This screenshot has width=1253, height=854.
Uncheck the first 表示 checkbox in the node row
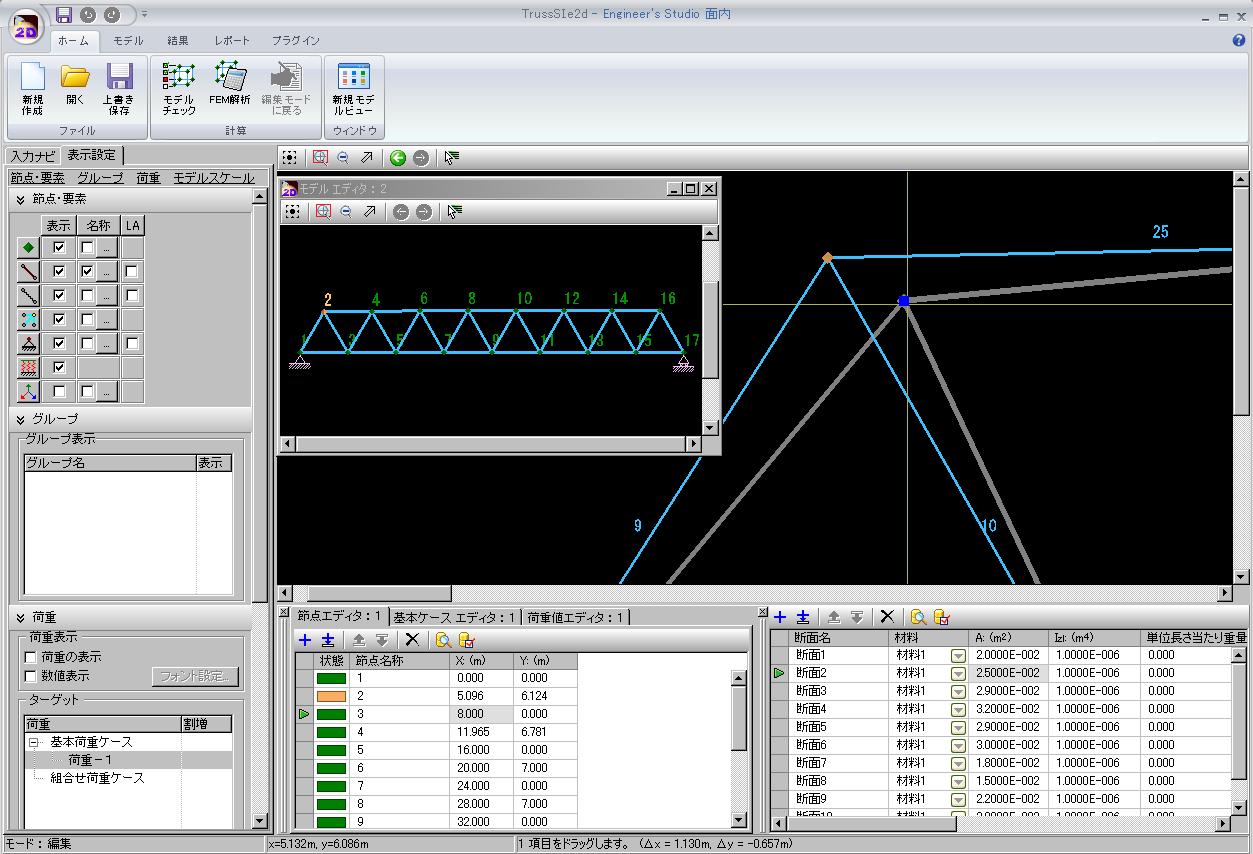pos(59,247)
